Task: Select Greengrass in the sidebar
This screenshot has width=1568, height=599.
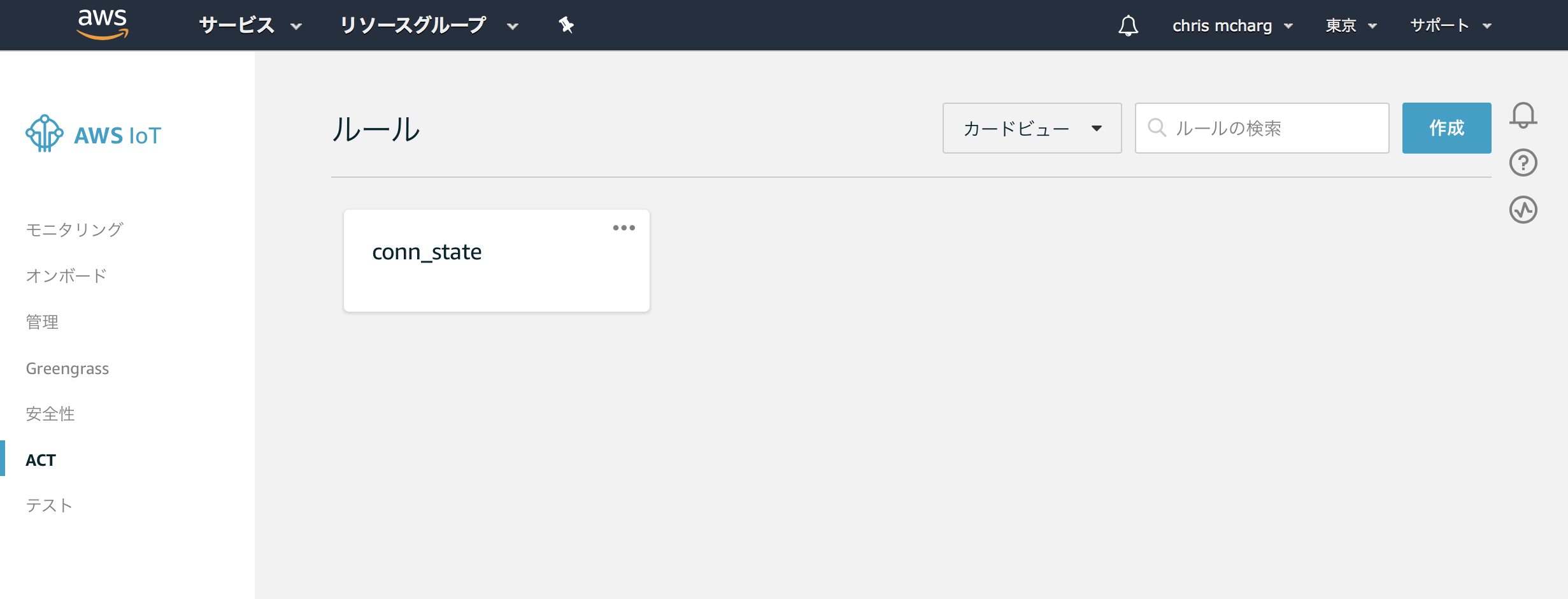Action: 68,368
